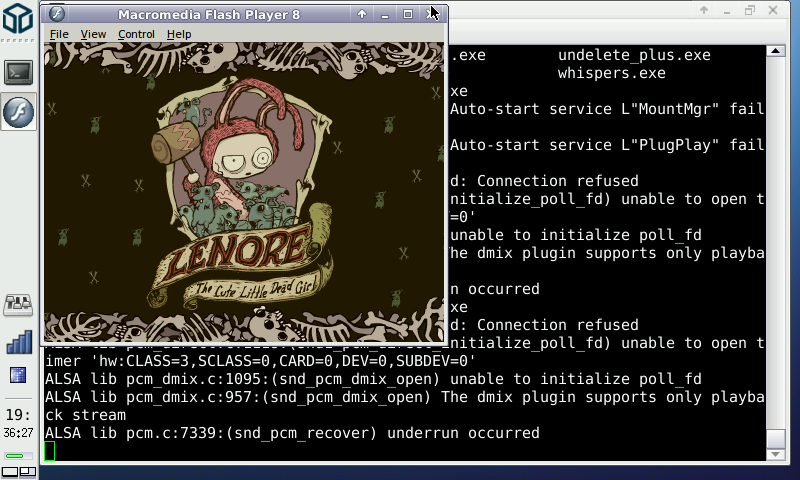Viewport: 800px width, 480px height.
Task: Open the File menu in Flash Player
Action: click(59, 34)
